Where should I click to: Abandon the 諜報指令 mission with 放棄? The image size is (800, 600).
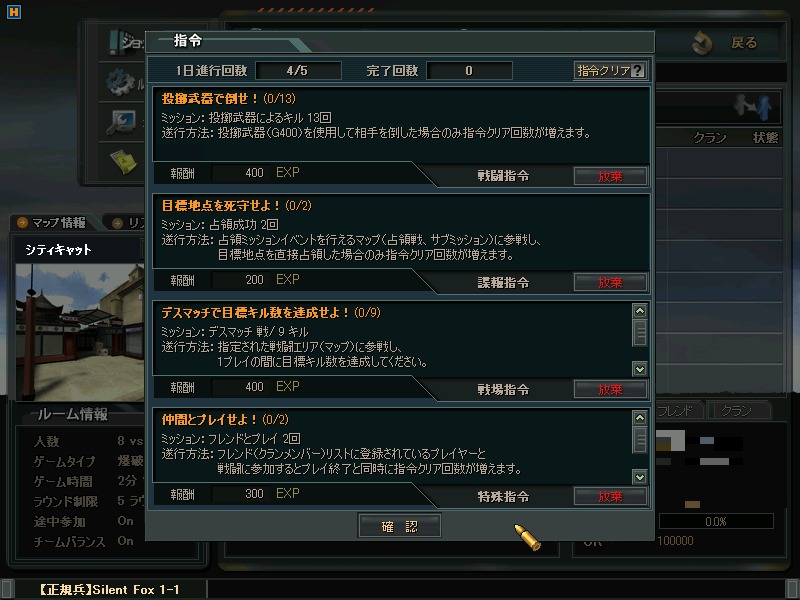(x=610, y=283)
